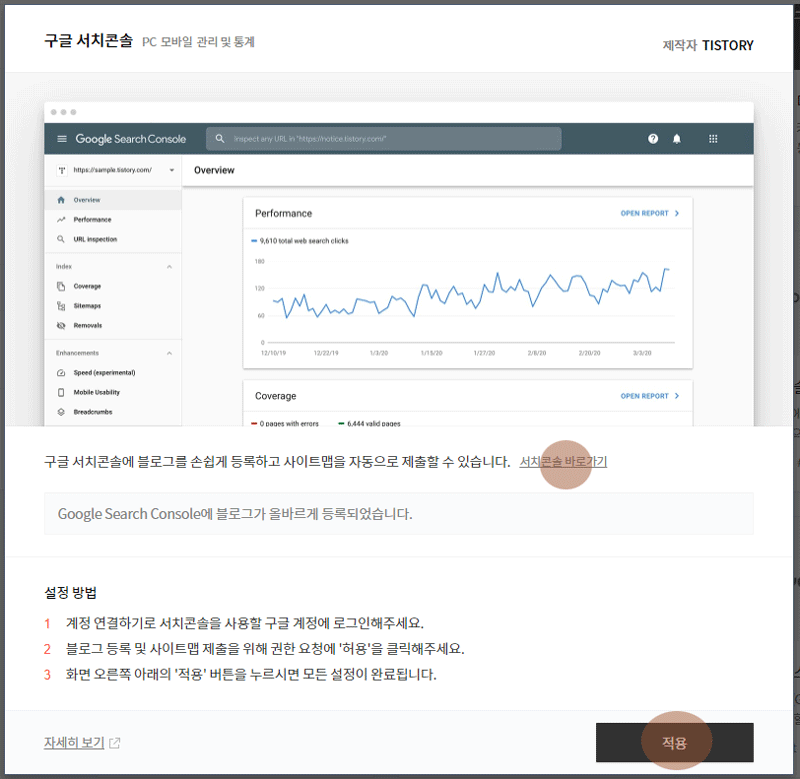Click the help question-mark icon in the preview
800x779 pixels.
point(653,139)
